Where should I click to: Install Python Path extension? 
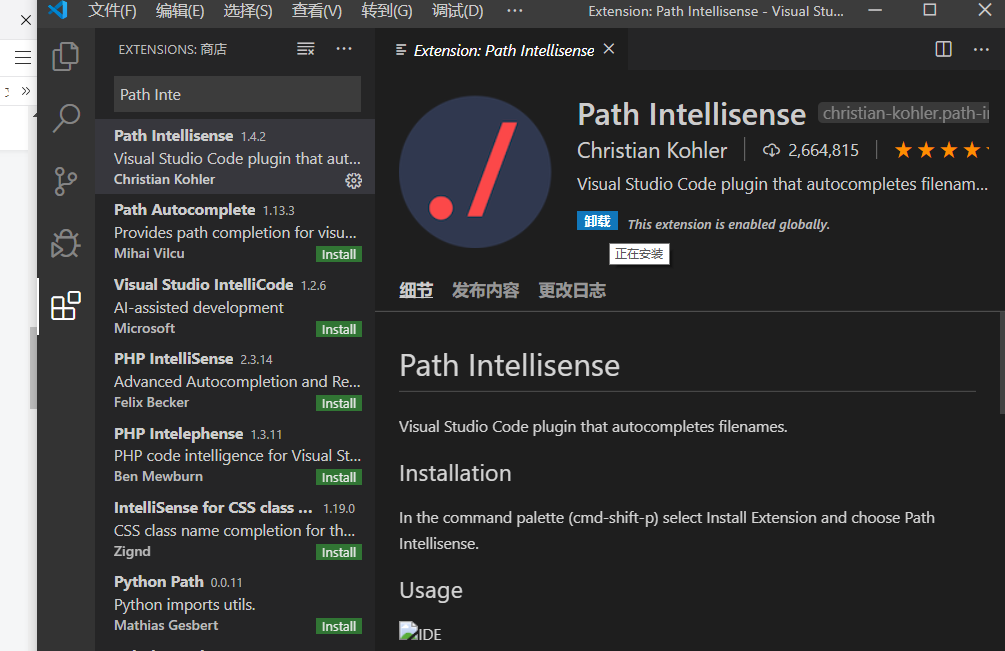tap(338, 626)
